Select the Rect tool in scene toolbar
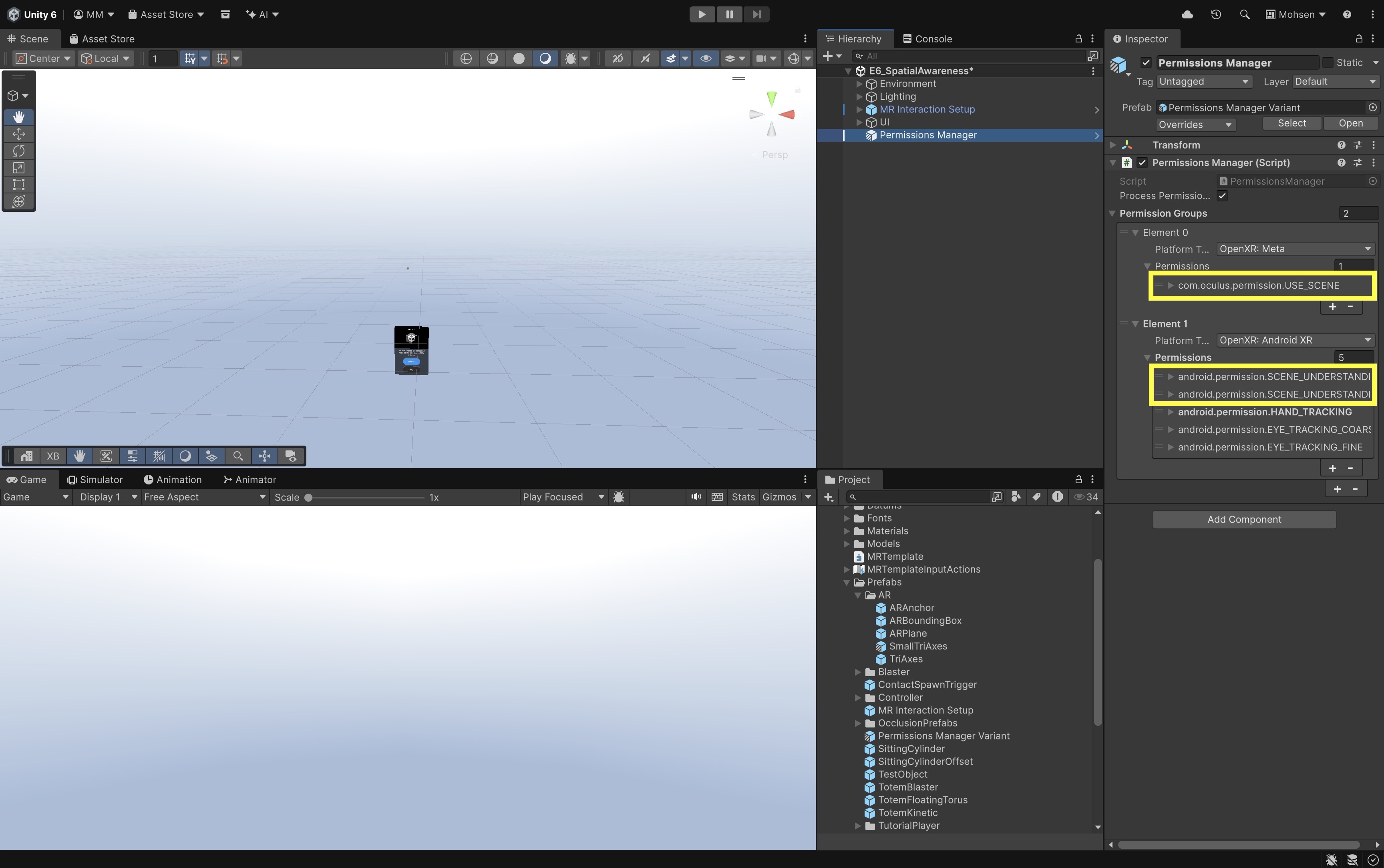Screen dimensions: 1384x868 [x=18, y=184]
